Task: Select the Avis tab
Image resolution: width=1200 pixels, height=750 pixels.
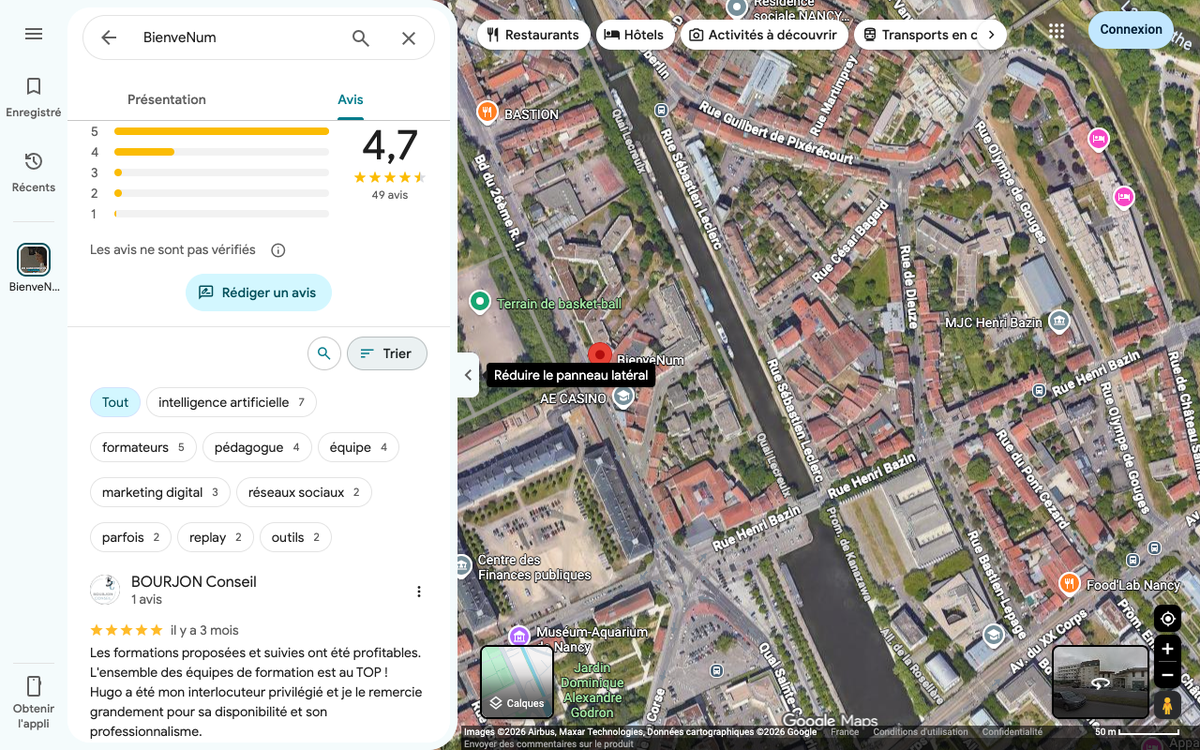Action: point(350,100)
